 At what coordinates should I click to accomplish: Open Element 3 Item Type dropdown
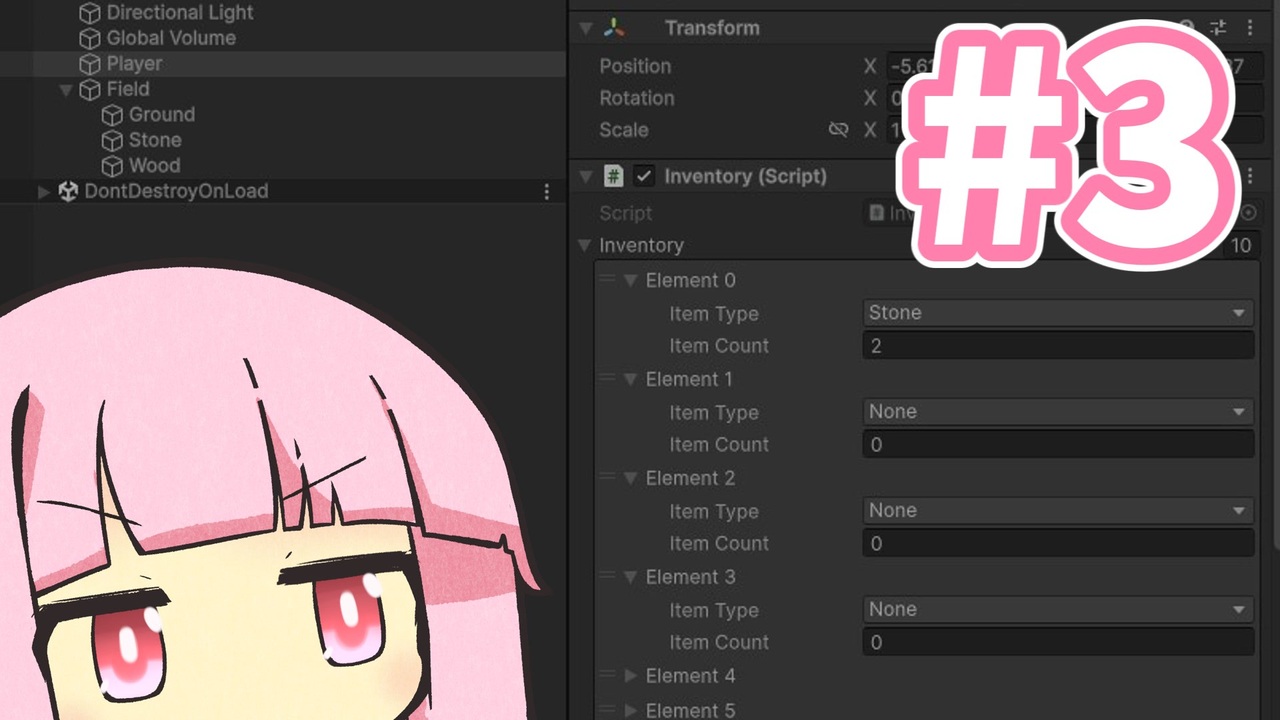pyautogui.click(x=1058, y=610)
